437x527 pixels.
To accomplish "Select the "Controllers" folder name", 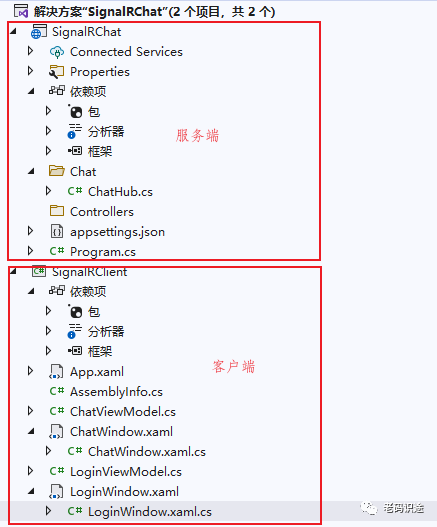I will pyautogui.click(x=102, y=212).
